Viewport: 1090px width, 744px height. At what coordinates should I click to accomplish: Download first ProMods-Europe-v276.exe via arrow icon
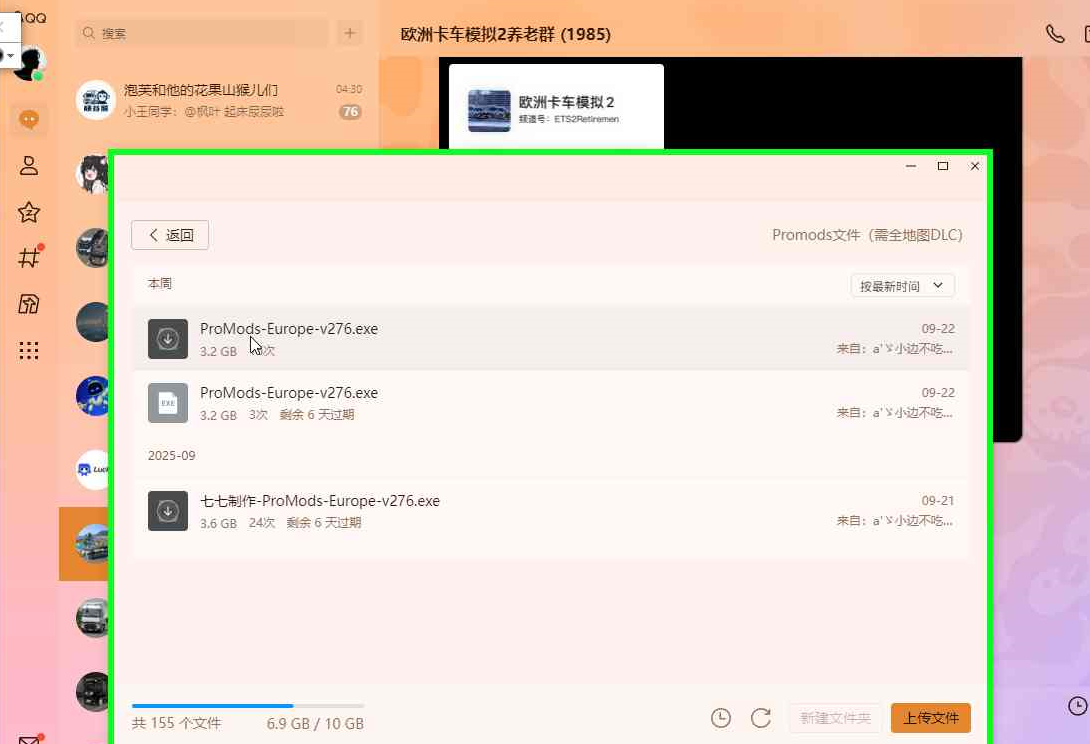tap(168, 339)
